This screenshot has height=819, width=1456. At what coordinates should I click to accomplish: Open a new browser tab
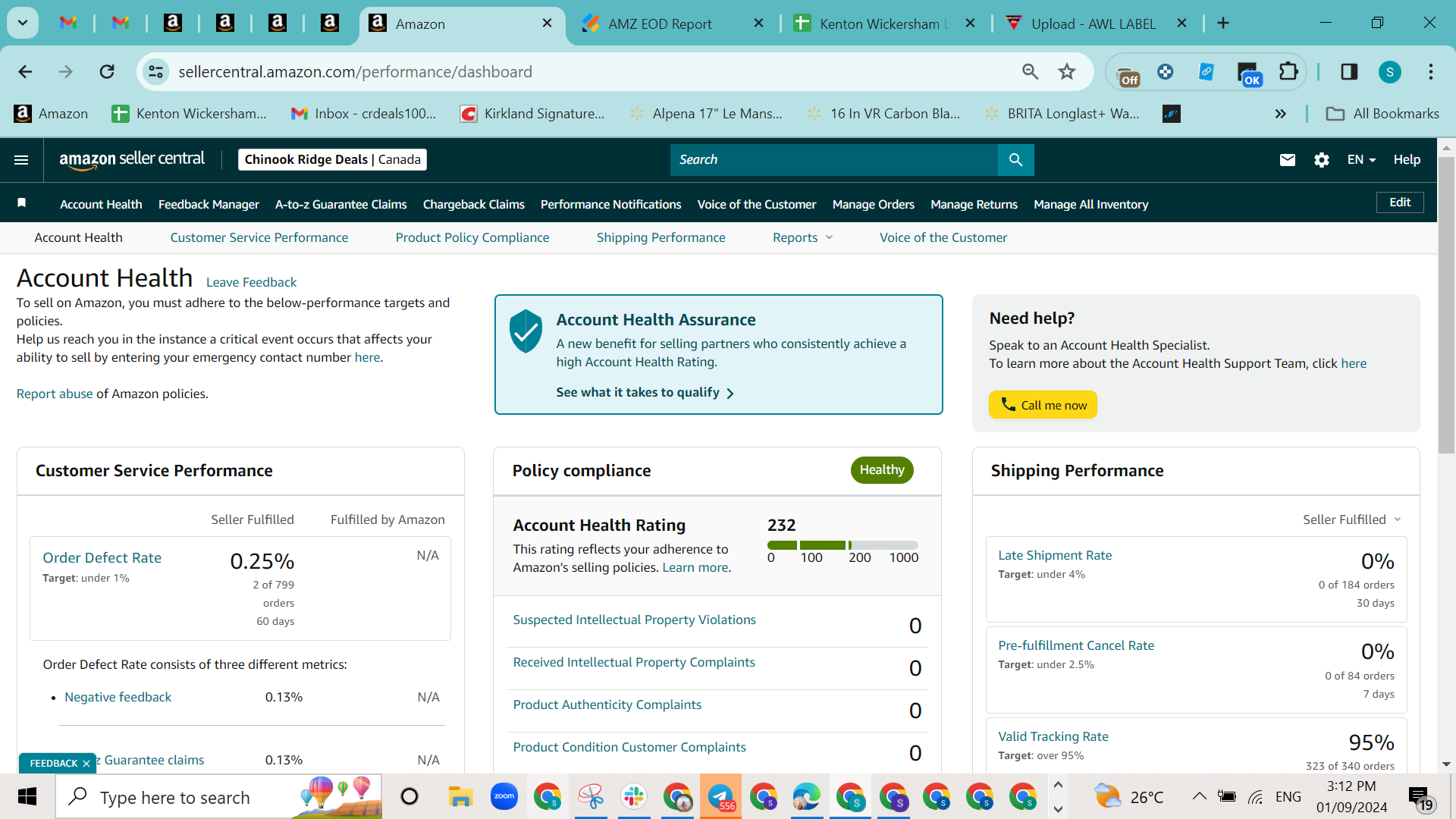1223,24
